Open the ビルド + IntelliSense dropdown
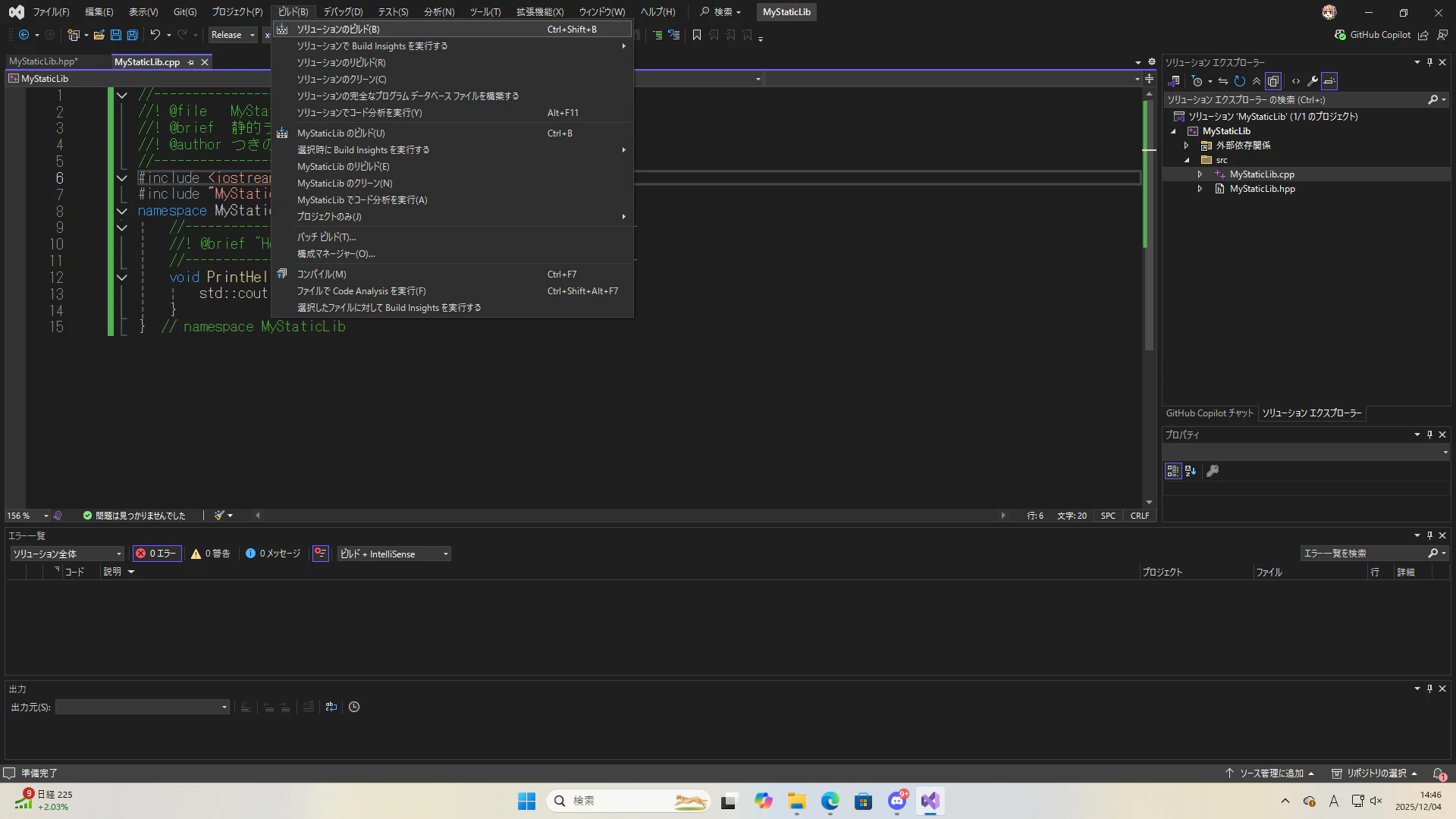Screen dimensions: 1456x819 pos(394,554)
